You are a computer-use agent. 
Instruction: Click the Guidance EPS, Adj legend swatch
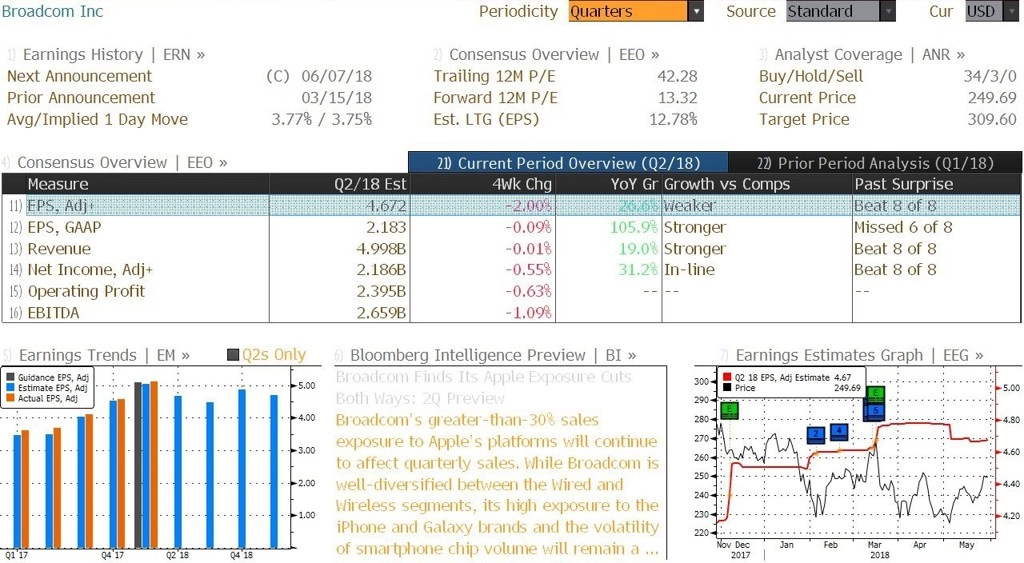point(10,378)
